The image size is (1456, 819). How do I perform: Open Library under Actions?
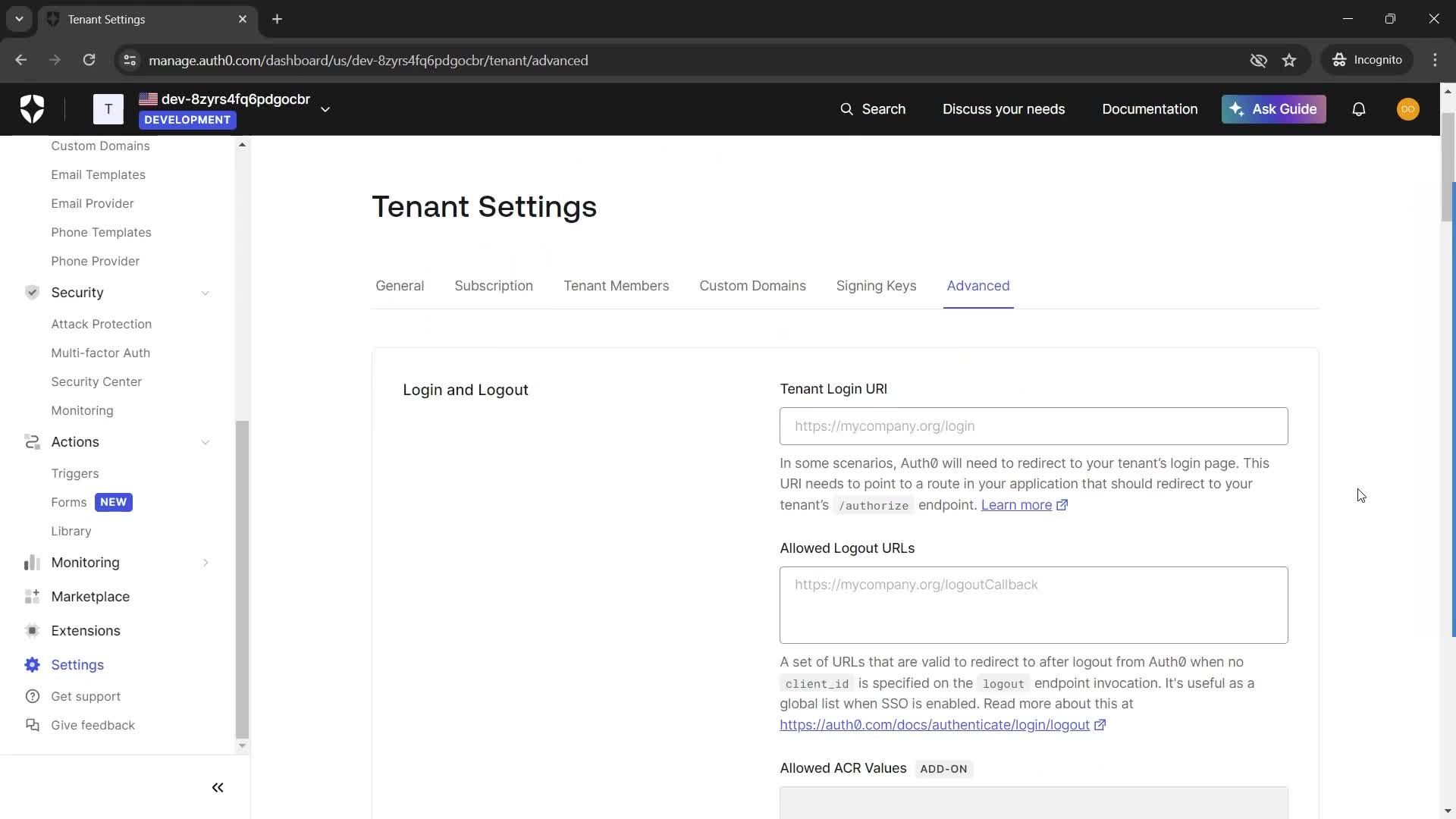[71, 531]
